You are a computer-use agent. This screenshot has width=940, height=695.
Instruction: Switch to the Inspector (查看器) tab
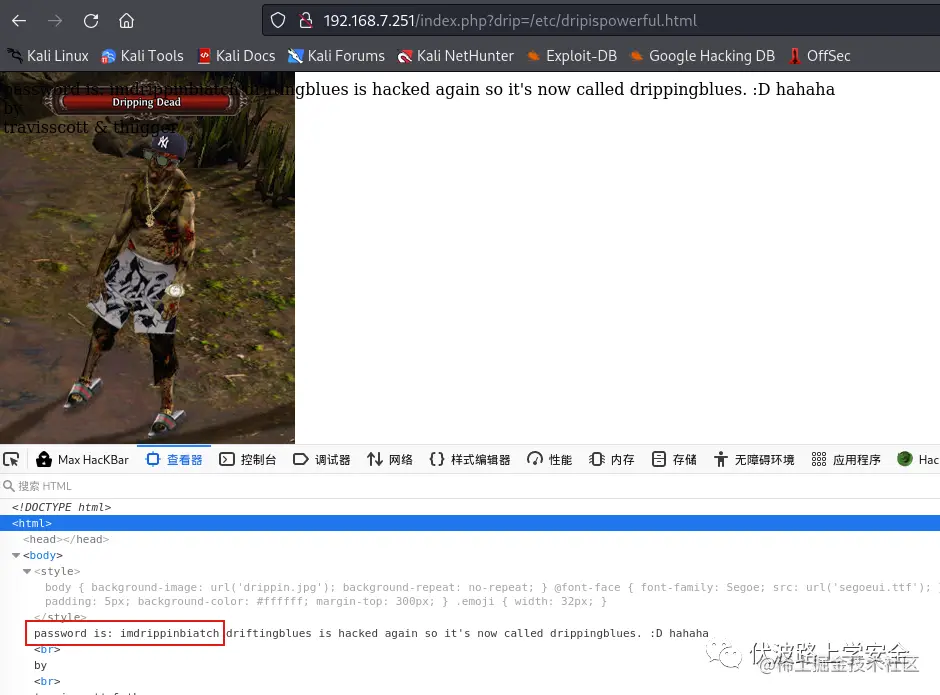[174, 460]
